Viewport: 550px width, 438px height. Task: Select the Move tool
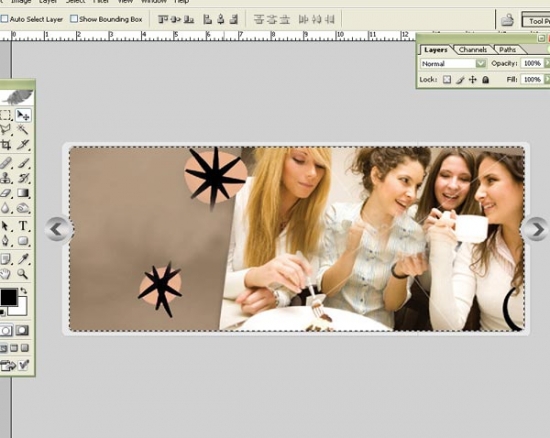pyautogui.click(x=24, y=115)
